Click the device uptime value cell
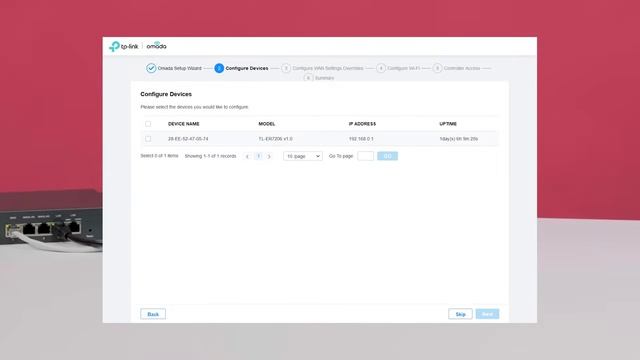 coord(458,139)
